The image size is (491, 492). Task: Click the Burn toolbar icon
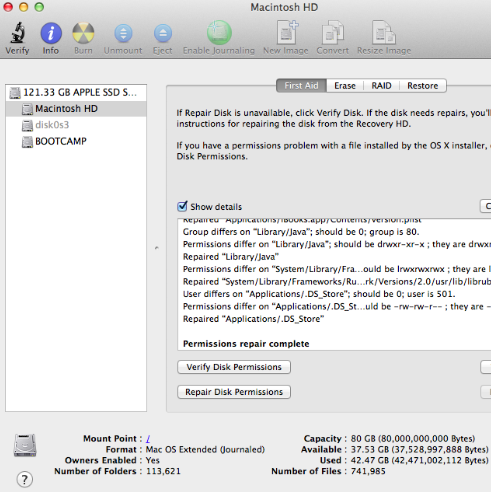click(83, 33)
